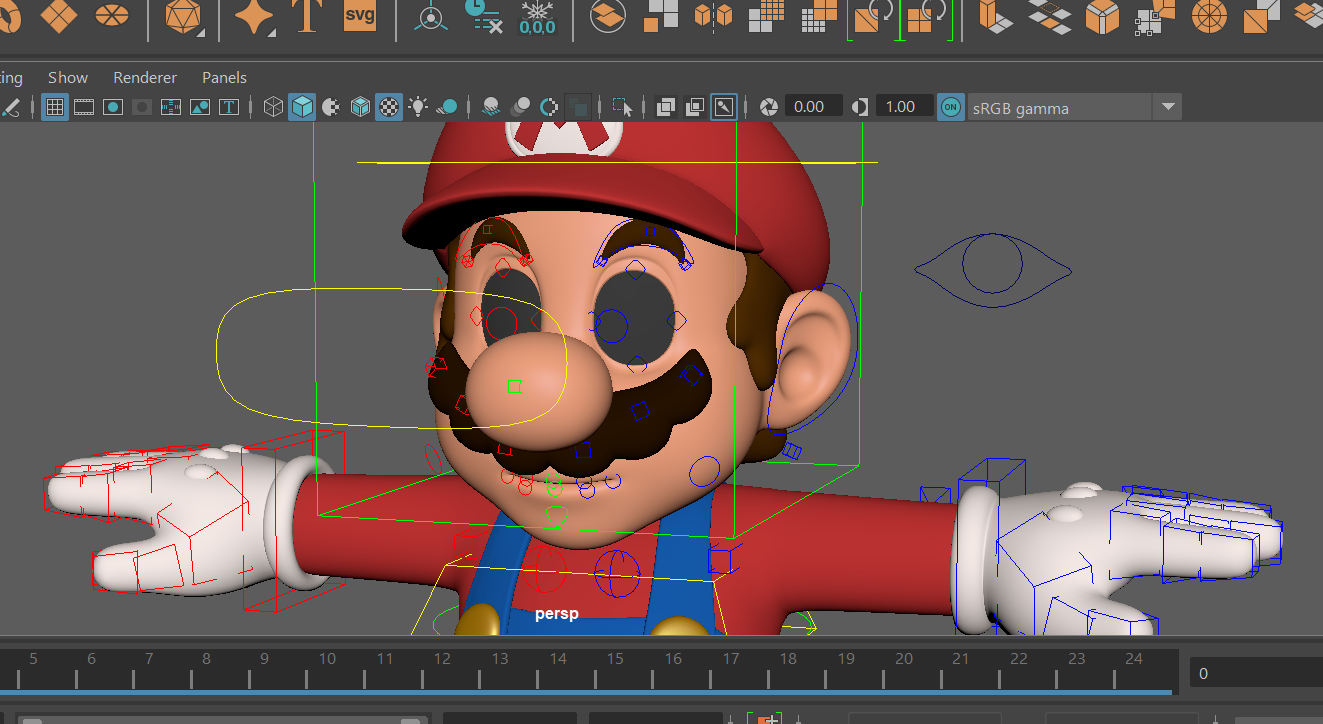Image resolution: width=1323 pixels, height=724 pixels.
Task: Toggle viewport shadows icon
Action: pos(447,107)
